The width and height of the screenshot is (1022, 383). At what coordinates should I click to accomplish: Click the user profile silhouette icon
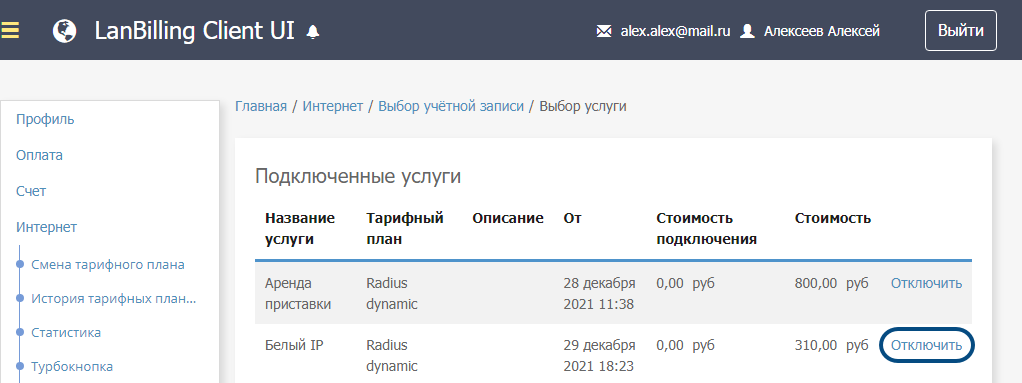click(x=748, y=31)
